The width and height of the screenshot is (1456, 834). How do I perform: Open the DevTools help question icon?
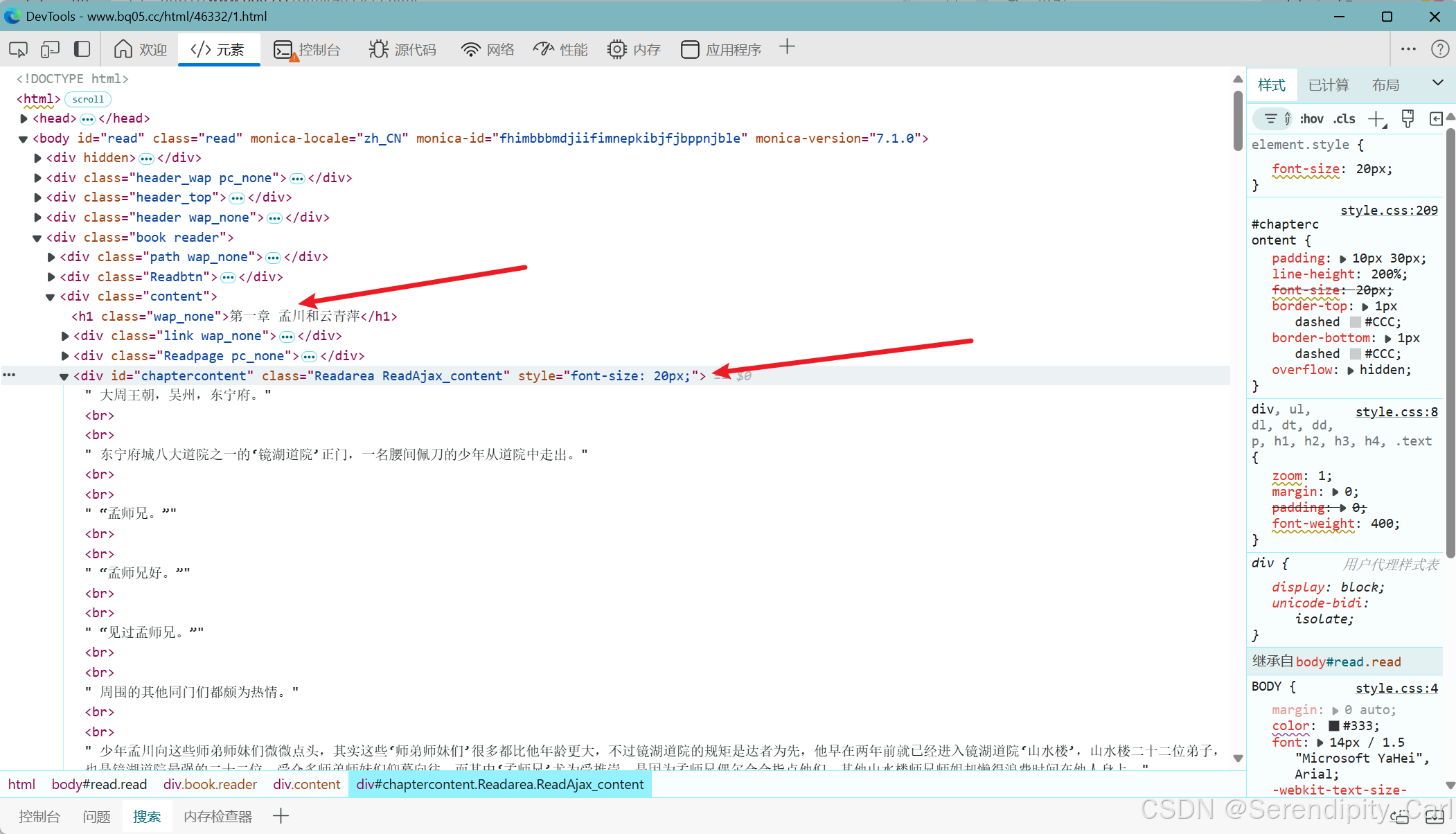(x=1439, y=49)
